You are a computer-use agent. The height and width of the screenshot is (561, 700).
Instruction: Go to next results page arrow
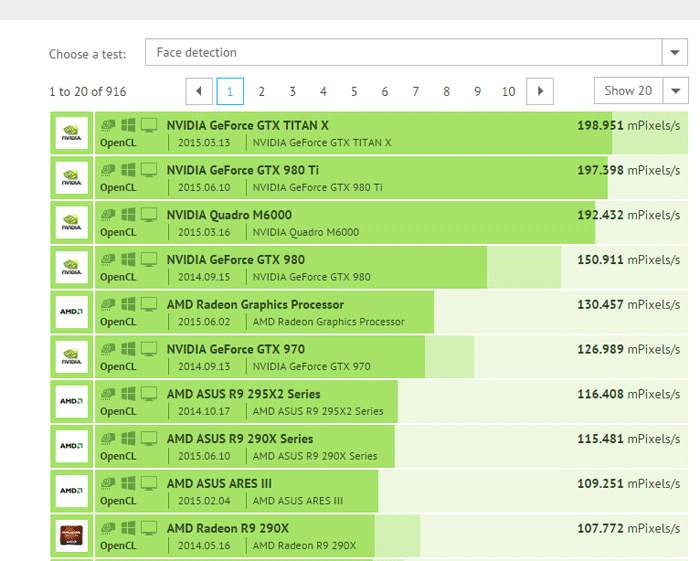point(540,91)
